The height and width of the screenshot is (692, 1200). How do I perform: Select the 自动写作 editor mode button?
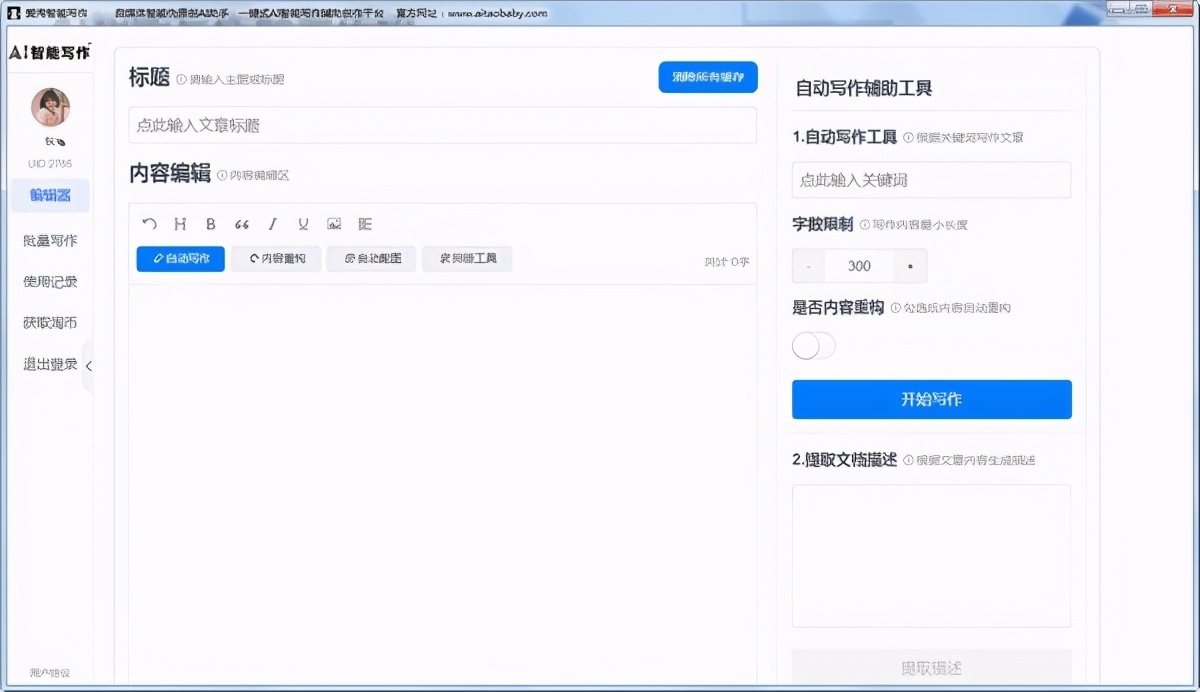180,258
